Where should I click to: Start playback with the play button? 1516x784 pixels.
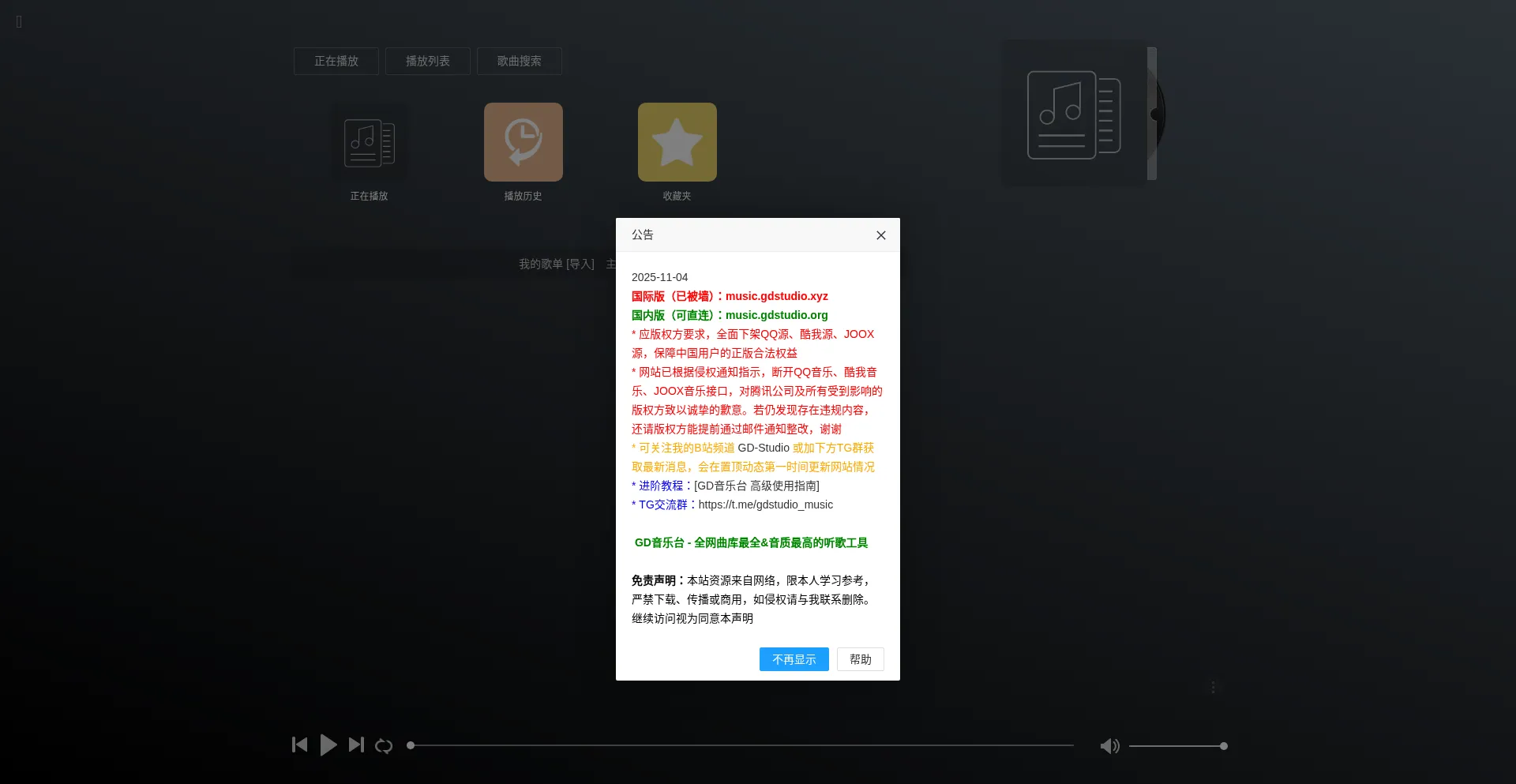point(328,745)
